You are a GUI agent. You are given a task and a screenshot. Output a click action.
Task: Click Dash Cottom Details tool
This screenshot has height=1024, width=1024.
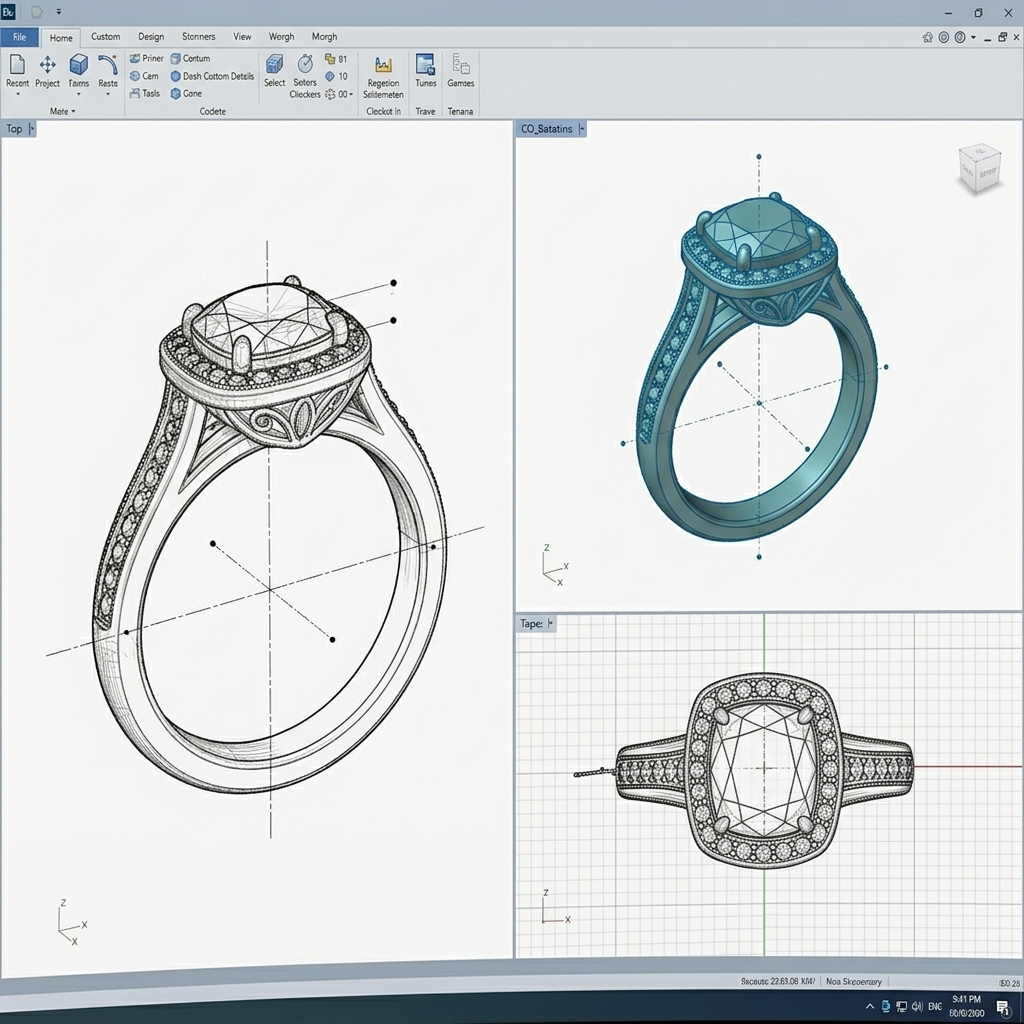pyautogui.click(x=212, y=76)
